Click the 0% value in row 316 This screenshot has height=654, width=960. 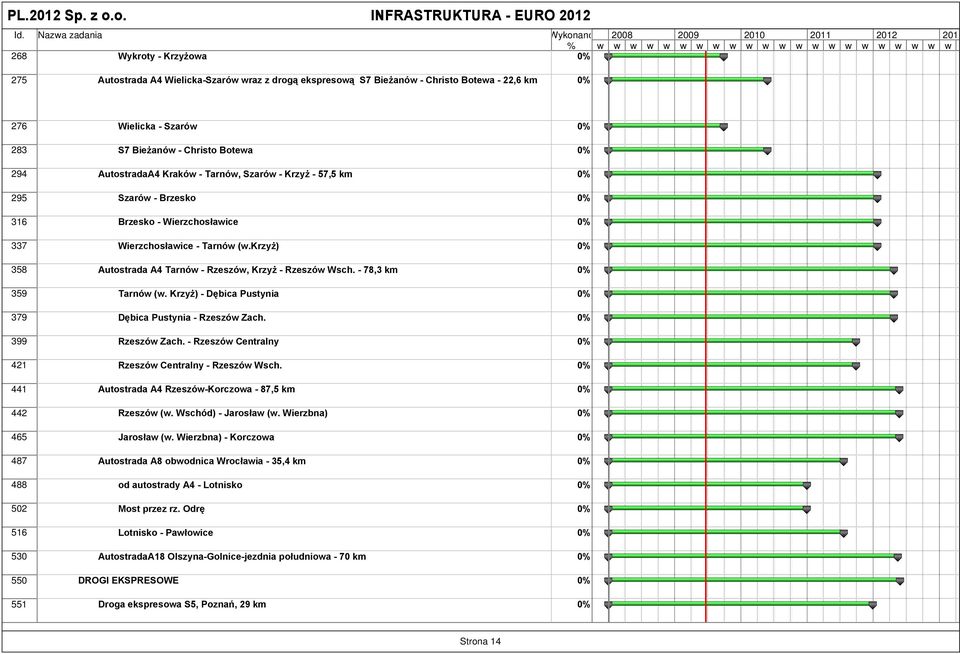(583, 222)
